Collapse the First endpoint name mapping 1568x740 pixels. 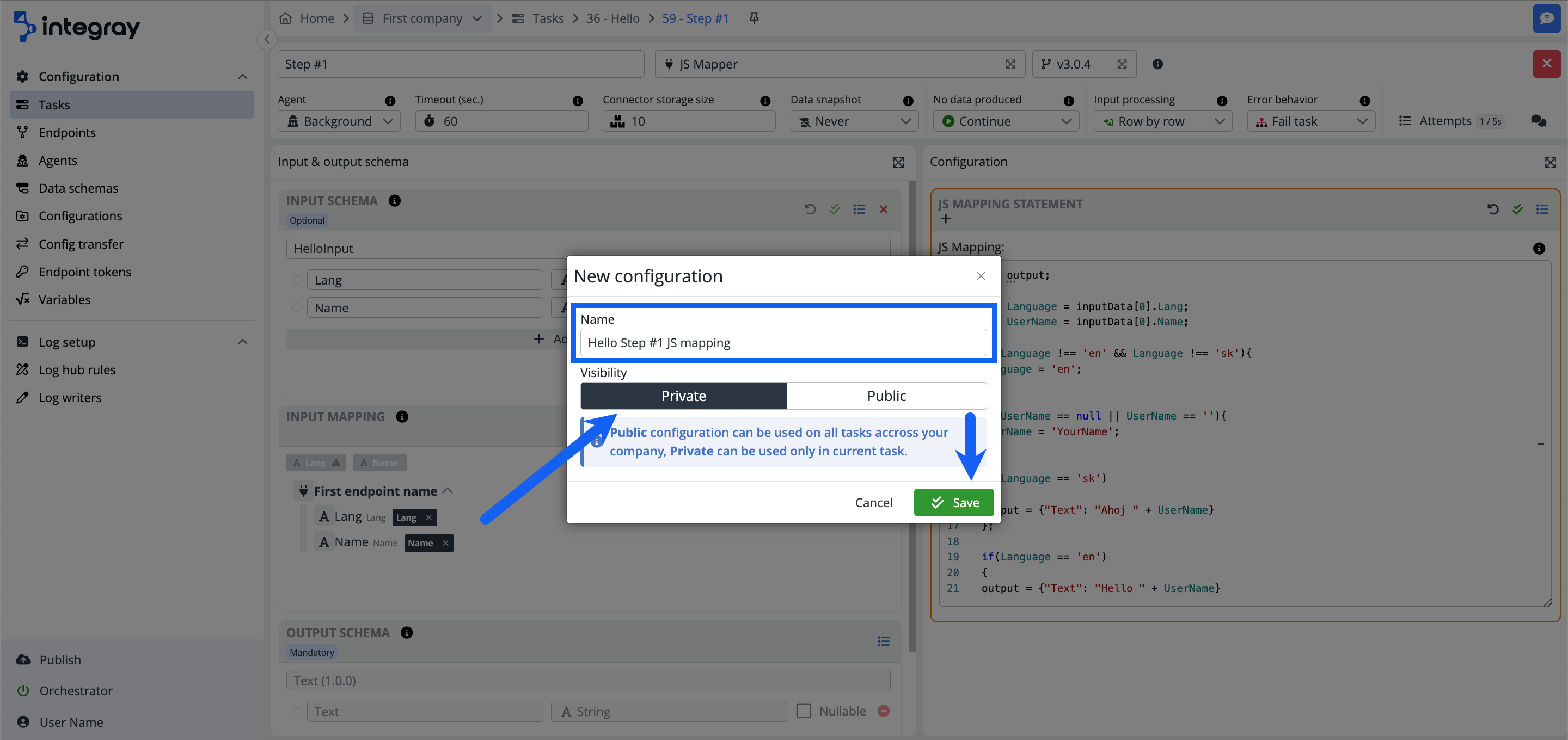click(x=449, y=490)
